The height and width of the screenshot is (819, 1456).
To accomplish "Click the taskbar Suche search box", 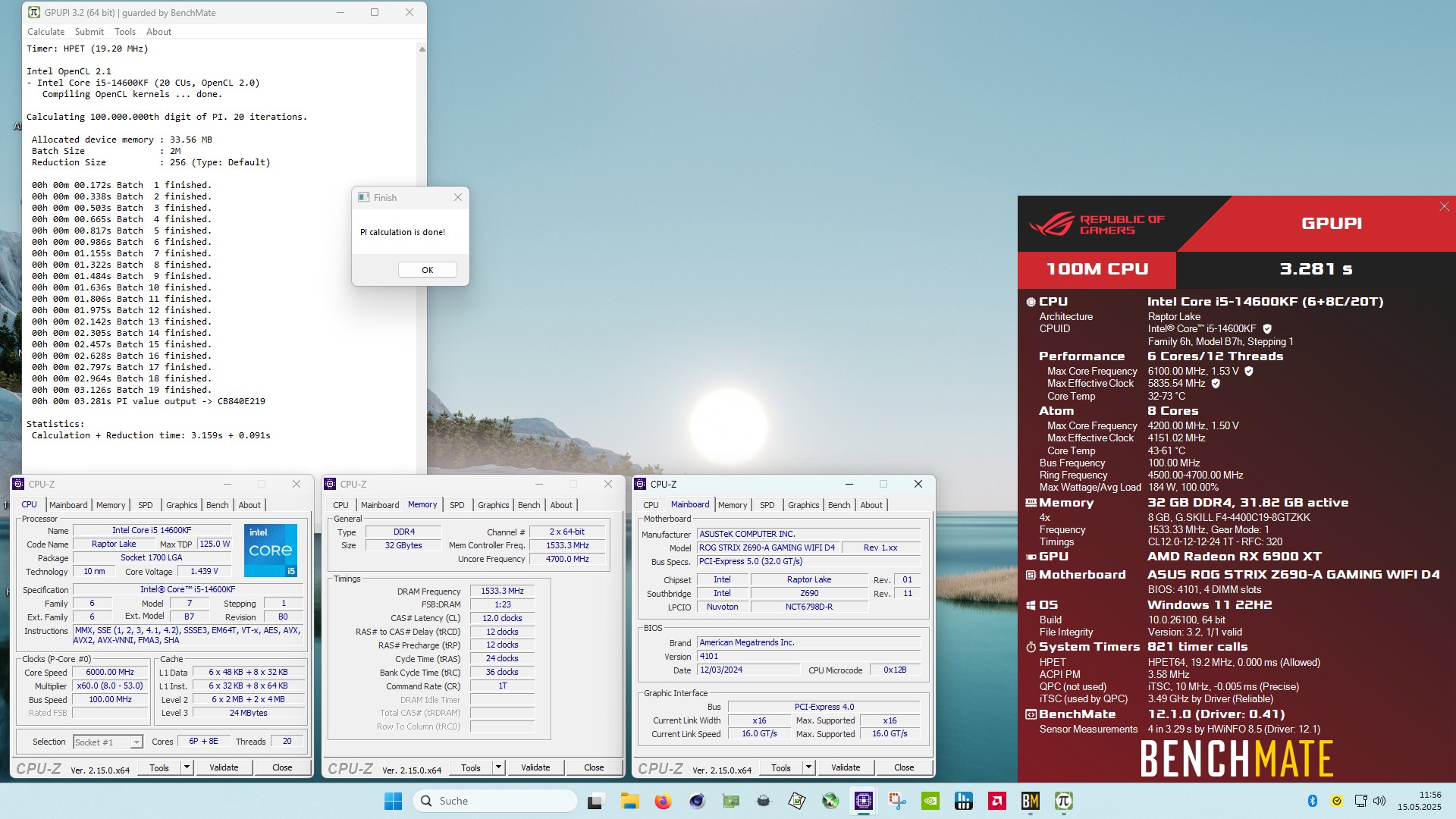I will point(495,801).
